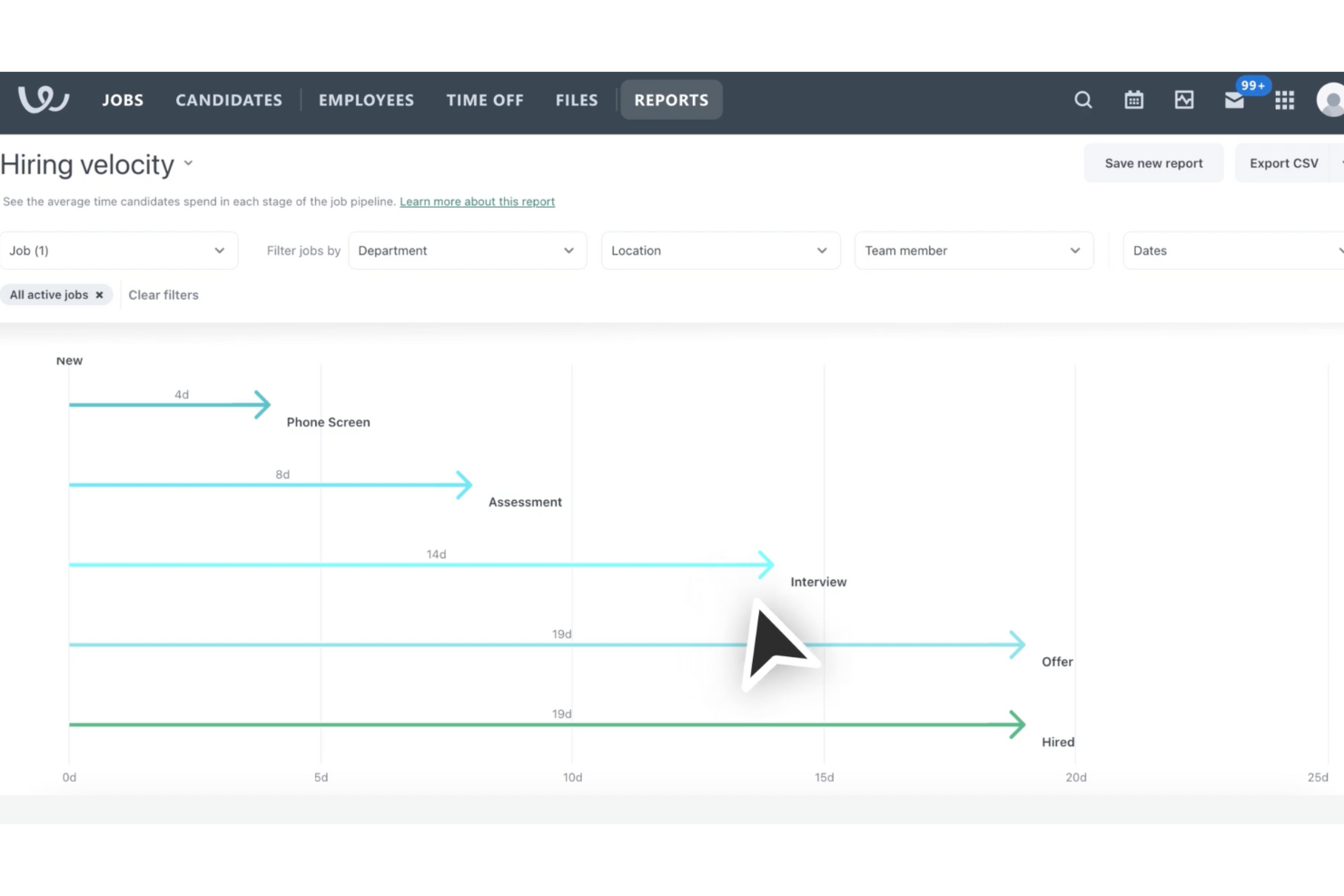Click the Save new report button
The height and width of the screenshot is (896, 1344).
[1153, 162]
